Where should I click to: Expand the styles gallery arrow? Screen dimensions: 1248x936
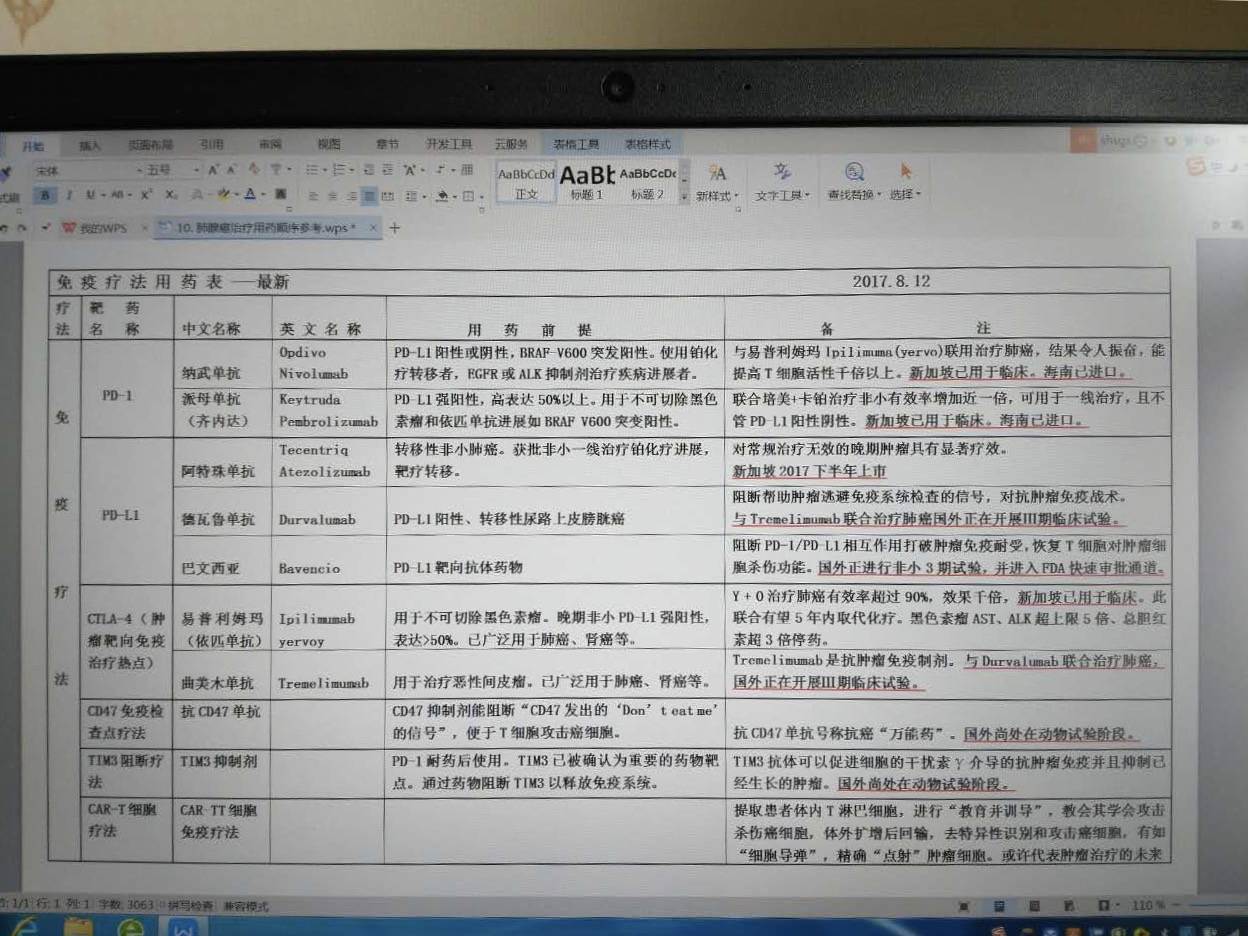click(684, 196)
